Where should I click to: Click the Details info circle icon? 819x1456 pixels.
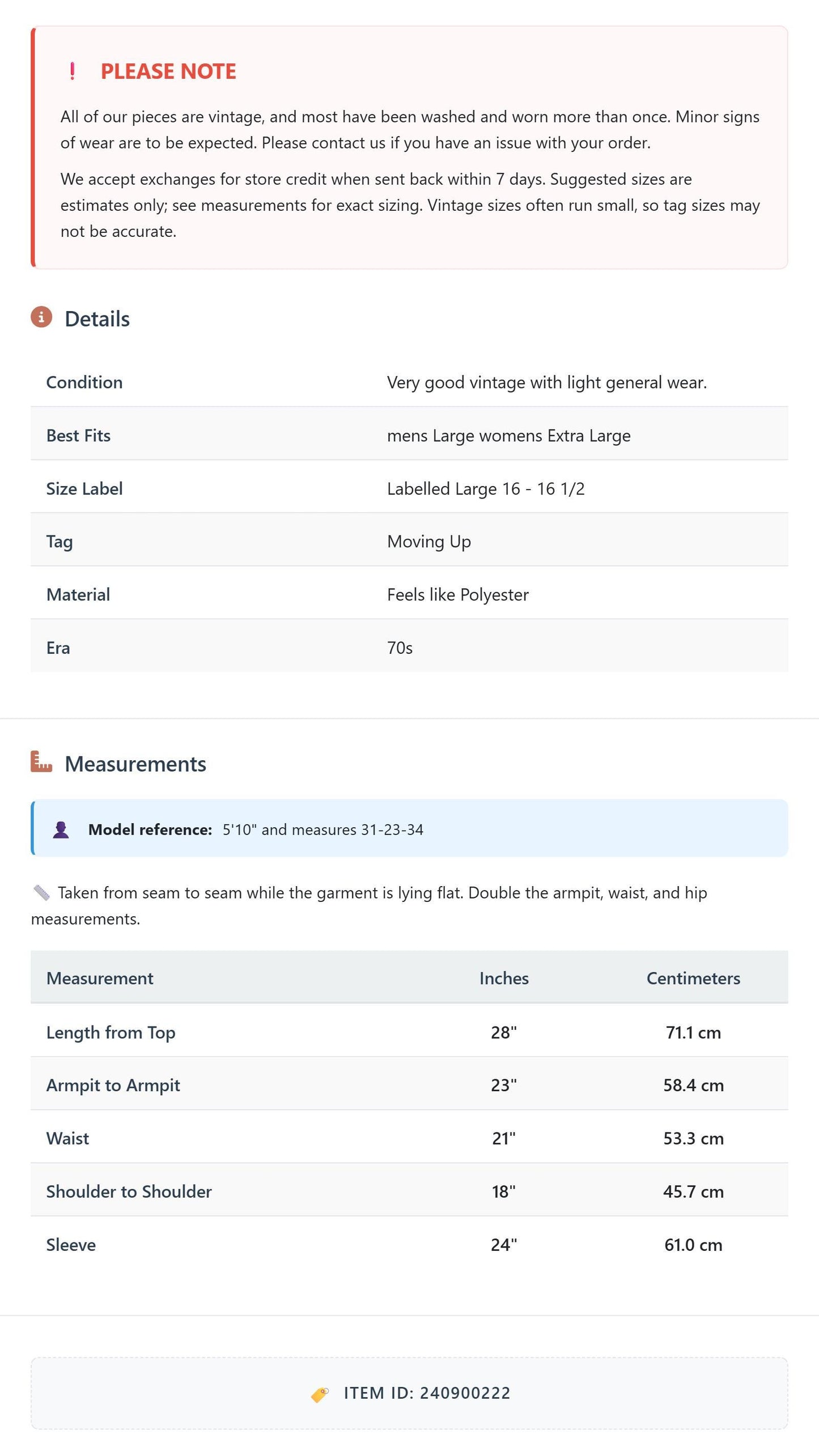(x=41, y=317)
